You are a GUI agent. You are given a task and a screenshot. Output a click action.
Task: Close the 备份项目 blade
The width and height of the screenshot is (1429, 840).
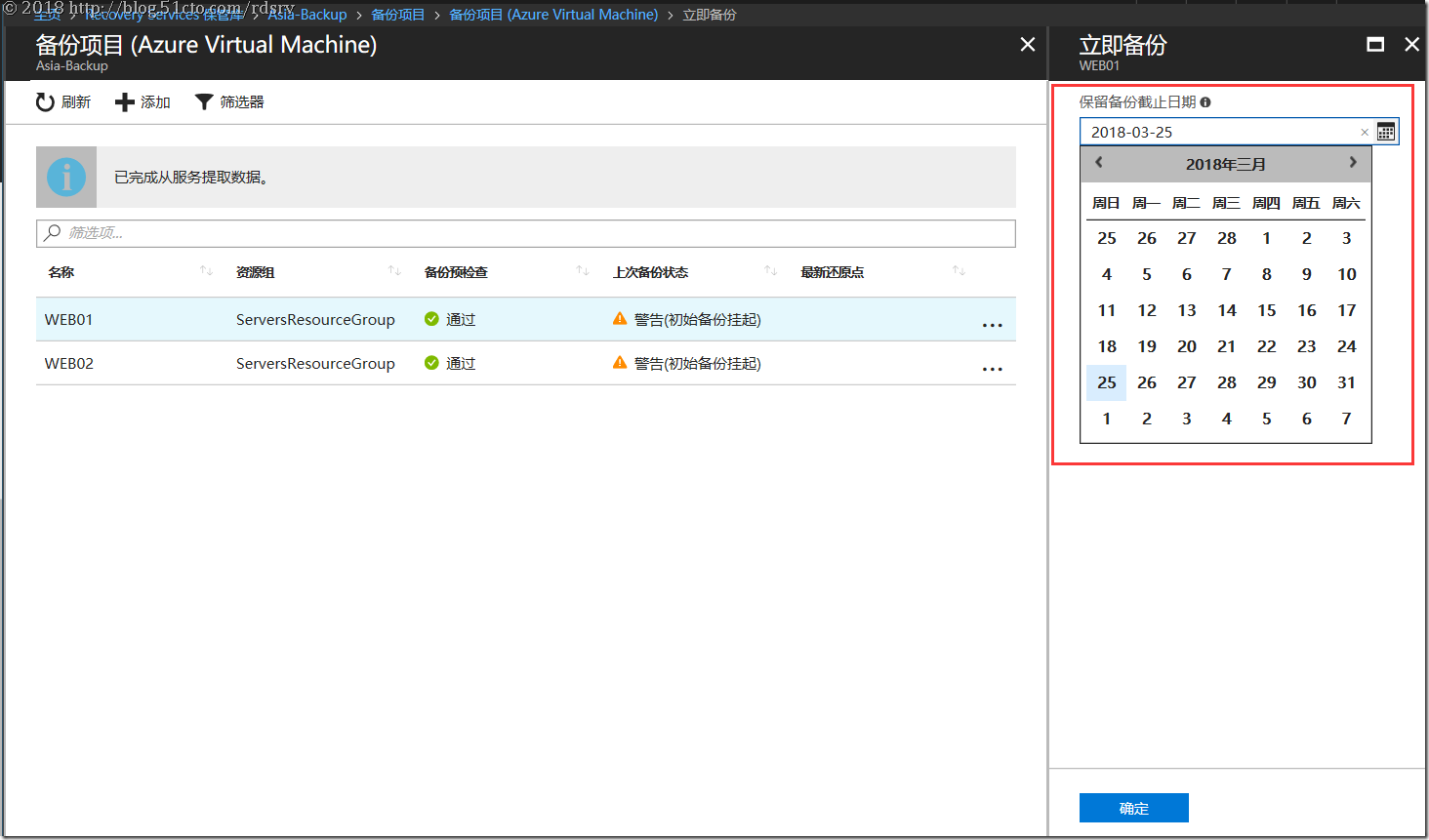pyautogui.click(x=1028, y=45)
